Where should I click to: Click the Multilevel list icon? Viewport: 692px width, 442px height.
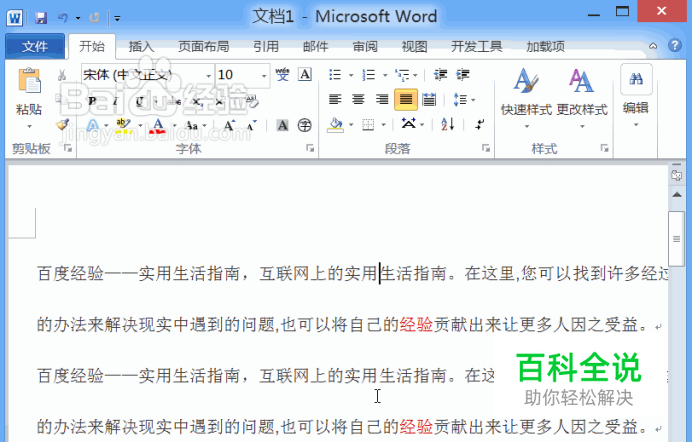(402, 75)
